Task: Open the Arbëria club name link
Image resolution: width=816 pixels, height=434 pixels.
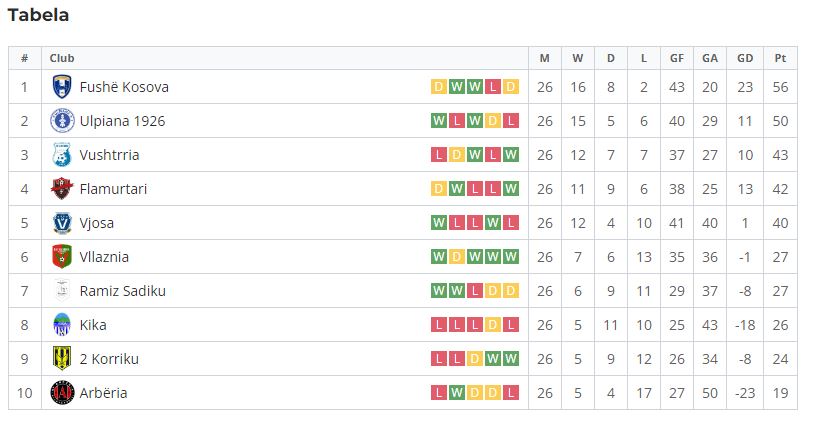Action: (103, 392)
